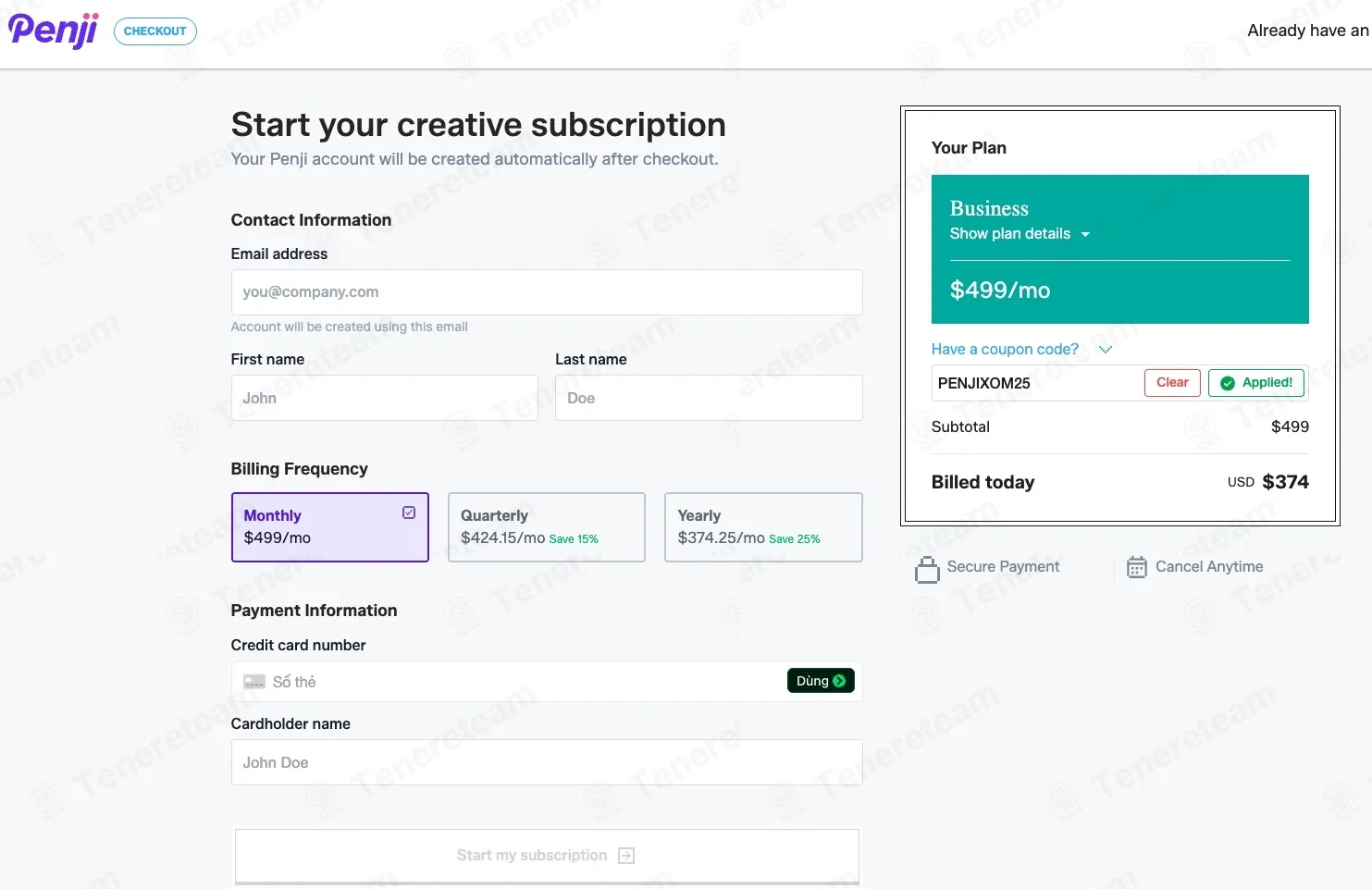This screenshot has width=1372, height=889.
Task: Collapse the coupon code chevron
Action: point(1106,350)
